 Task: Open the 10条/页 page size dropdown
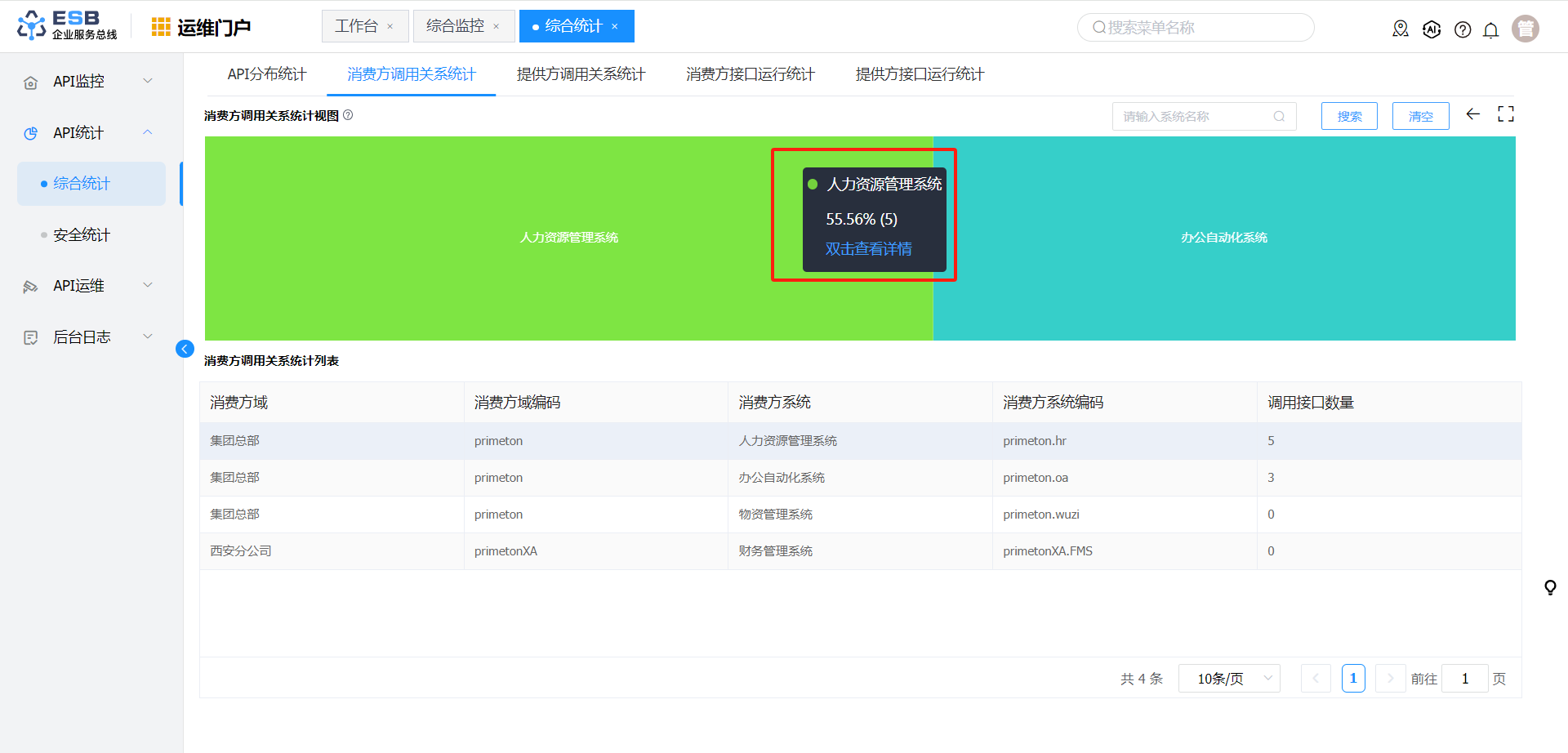tap(1228, 679)
